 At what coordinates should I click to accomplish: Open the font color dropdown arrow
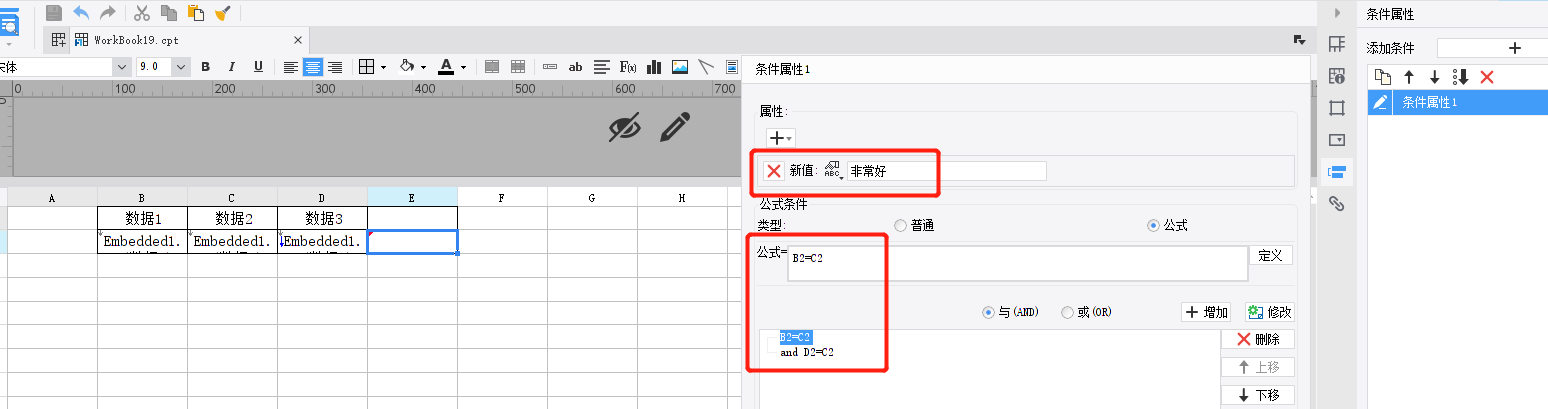click(463, 68)
